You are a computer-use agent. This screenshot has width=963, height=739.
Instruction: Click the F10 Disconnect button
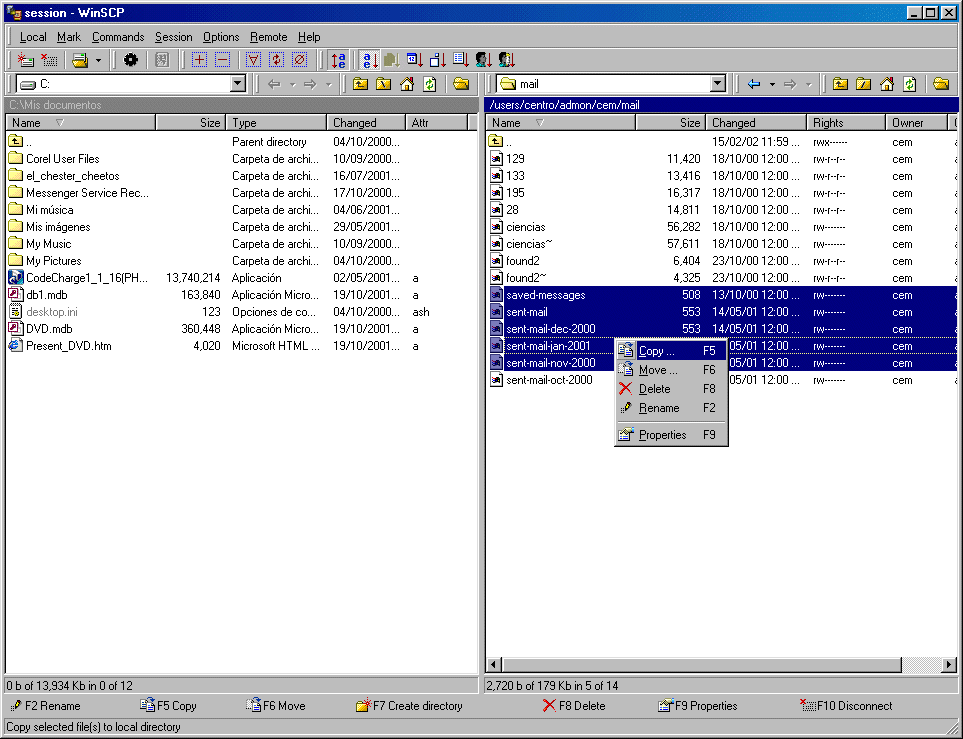(846, 706)
